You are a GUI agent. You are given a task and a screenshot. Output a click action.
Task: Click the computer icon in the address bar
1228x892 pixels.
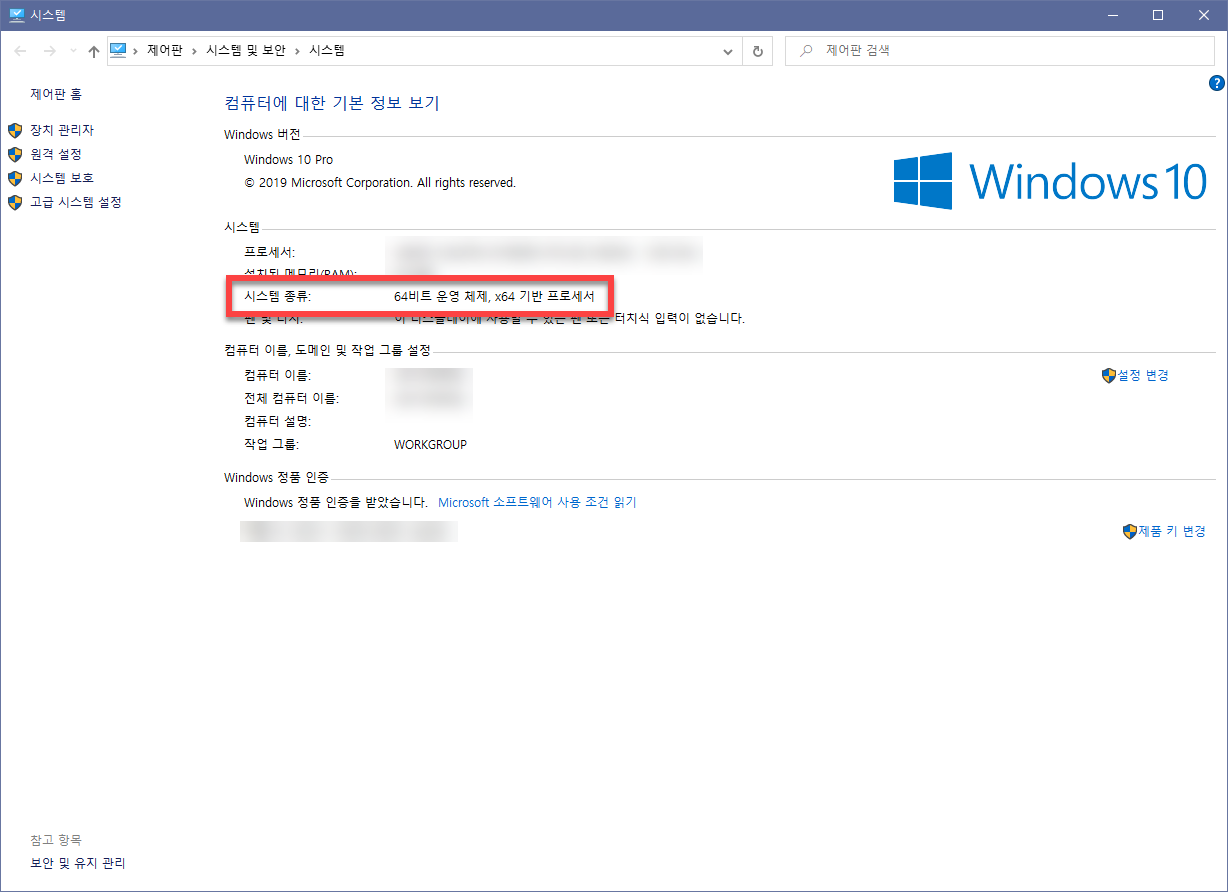tap(119, 50)
